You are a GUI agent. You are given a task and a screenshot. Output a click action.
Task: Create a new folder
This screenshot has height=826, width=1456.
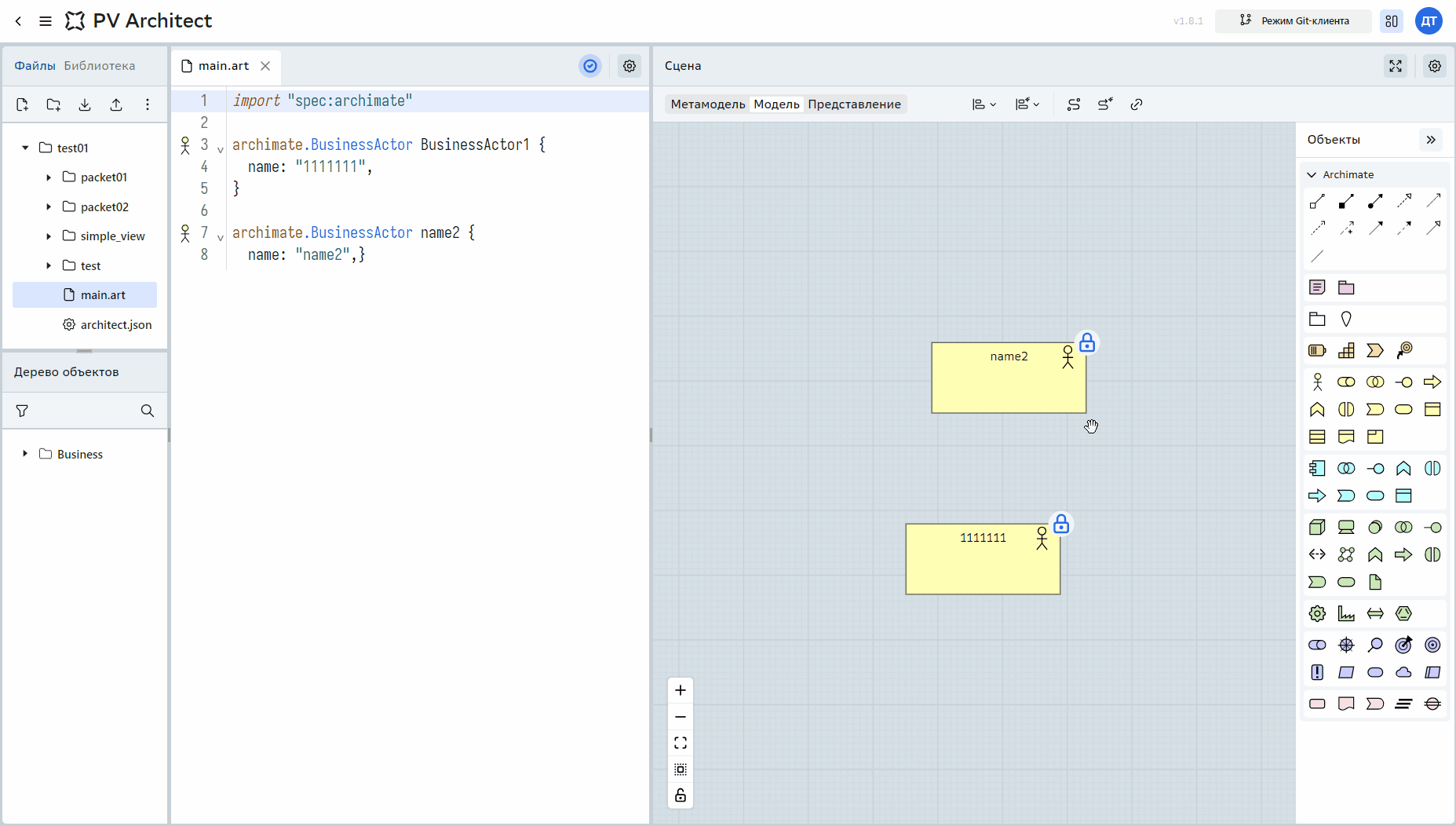pyautogui.click(x=53, y=104)
